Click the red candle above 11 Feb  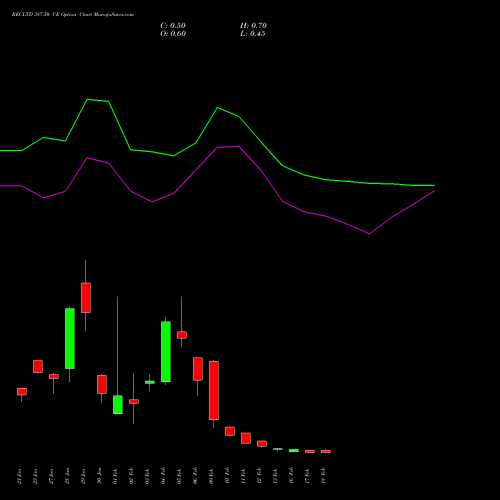pos(246,438)
